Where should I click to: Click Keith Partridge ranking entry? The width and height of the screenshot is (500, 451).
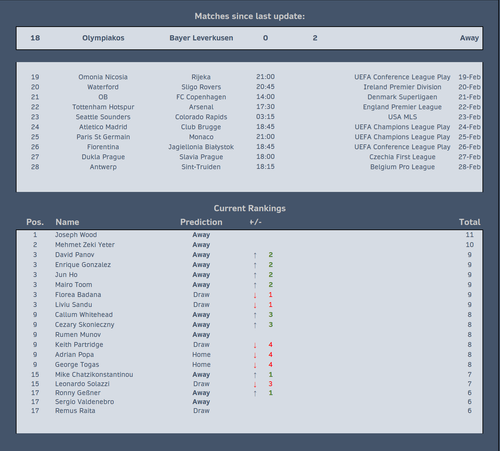79,345
